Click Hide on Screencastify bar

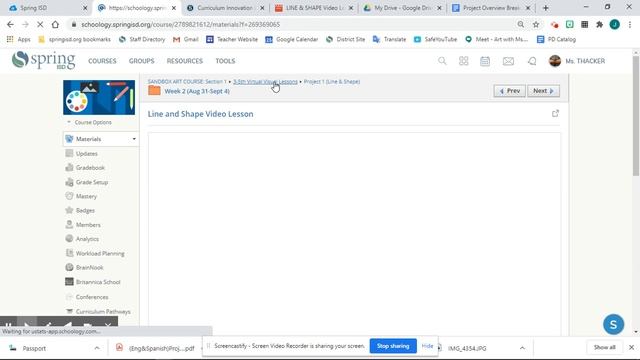coord(427,346)
